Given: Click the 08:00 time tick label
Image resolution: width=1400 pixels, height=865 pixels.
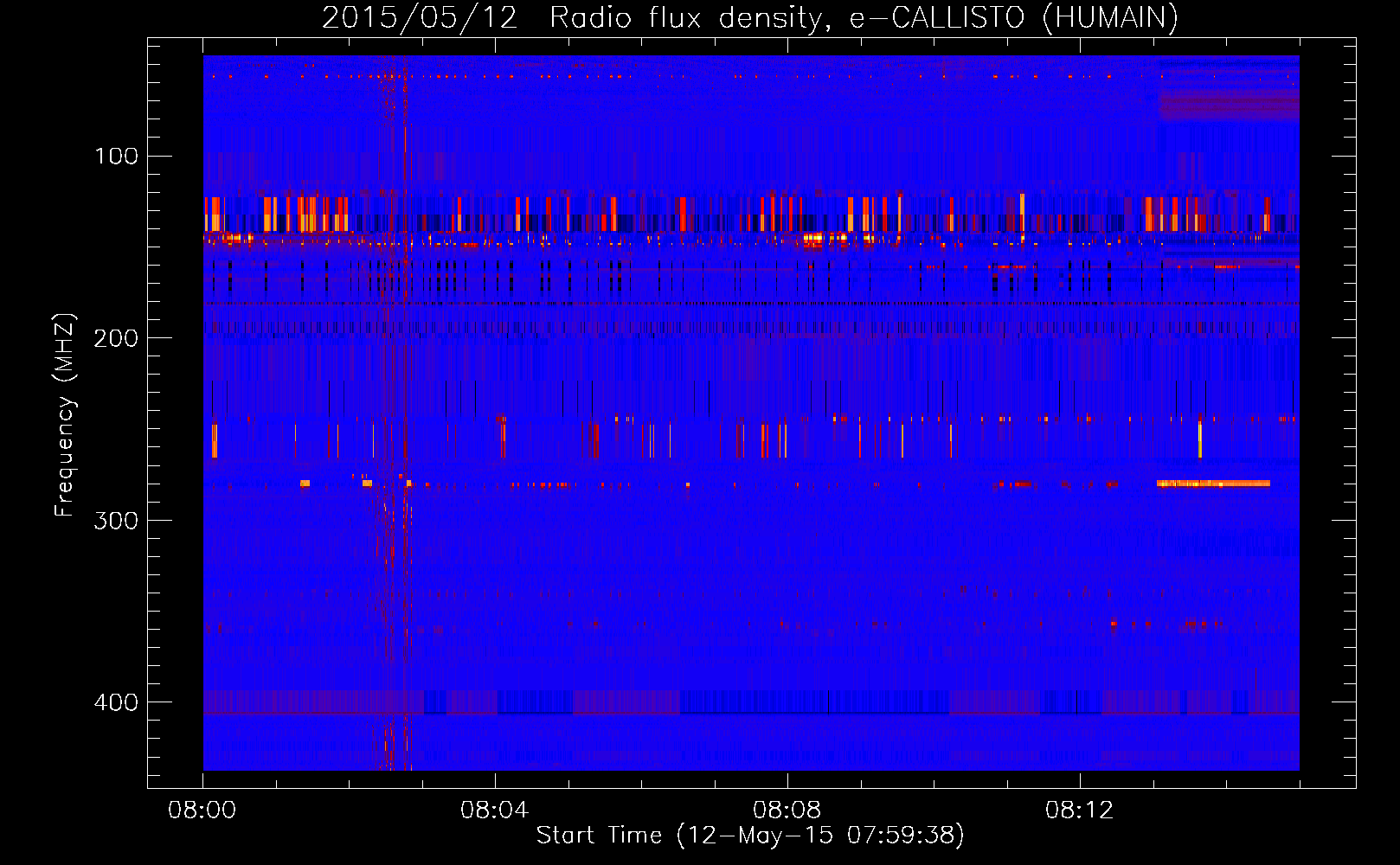Looking at the screenshot, I should (202, 811).
